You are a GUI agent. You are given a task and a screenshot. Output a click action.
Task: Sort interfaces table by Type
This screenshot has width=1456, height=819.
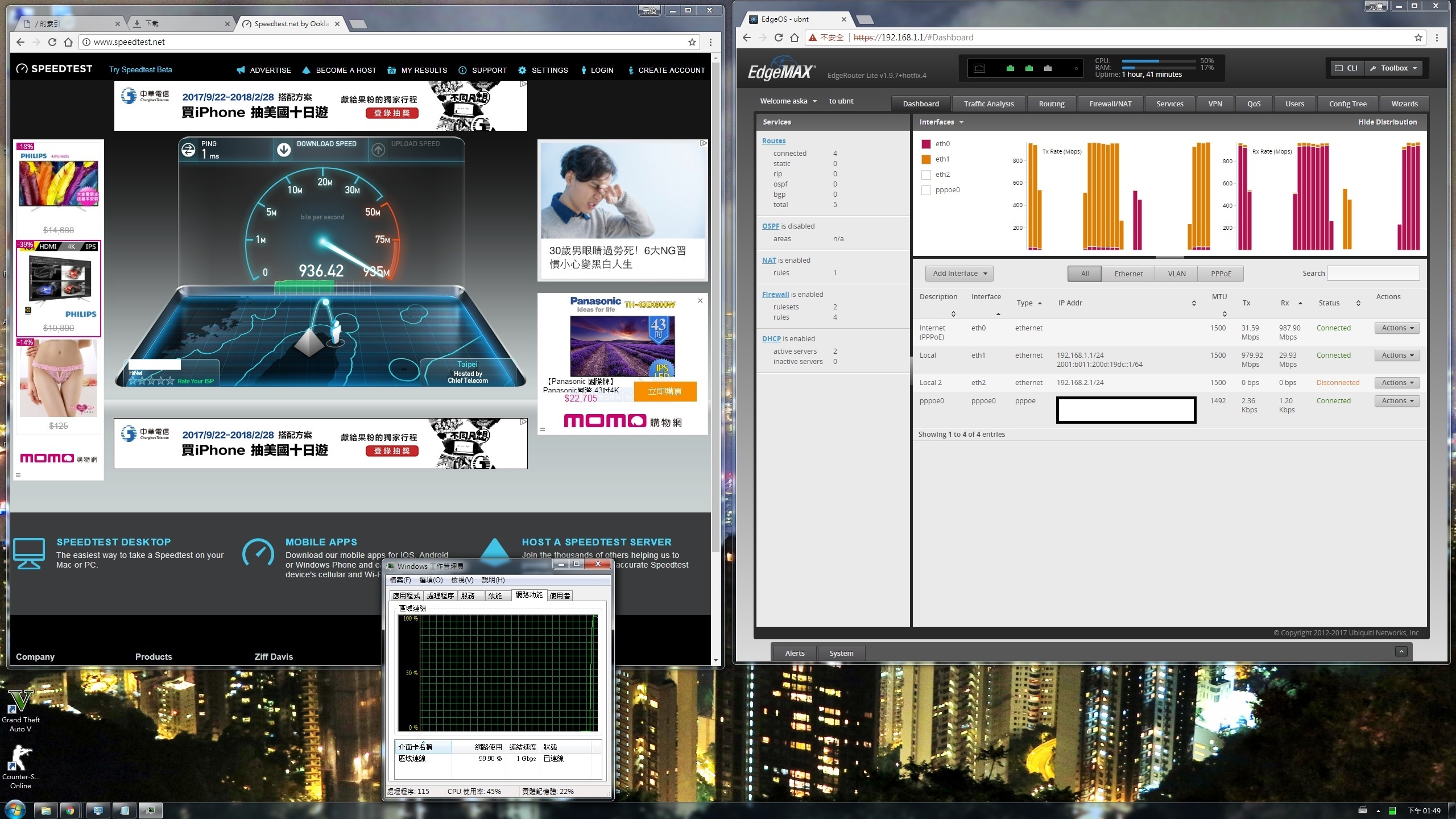coord(1029,303)
